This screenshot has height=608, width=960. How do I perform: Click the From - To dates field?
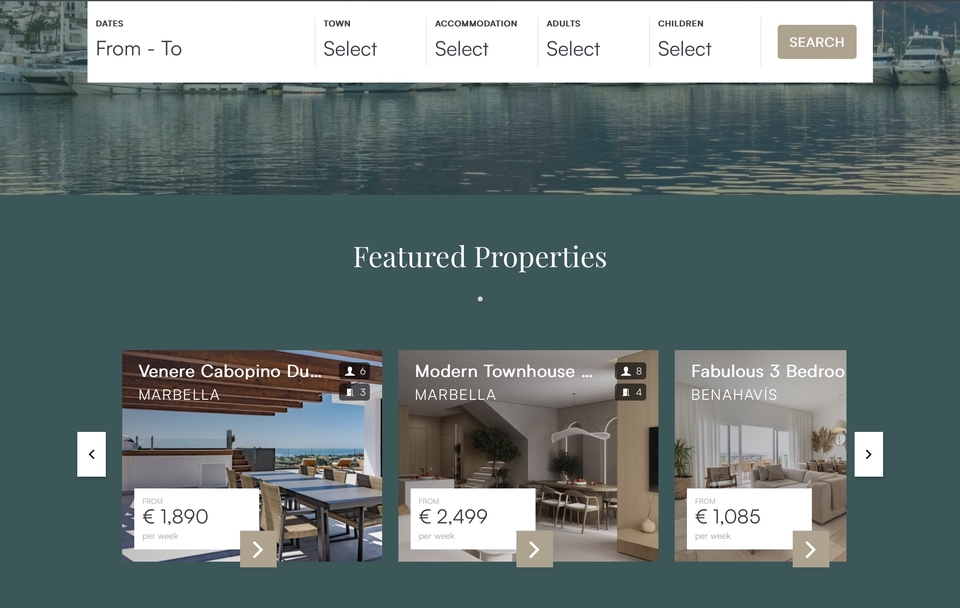pyautogui.click(x=201, y=42)
